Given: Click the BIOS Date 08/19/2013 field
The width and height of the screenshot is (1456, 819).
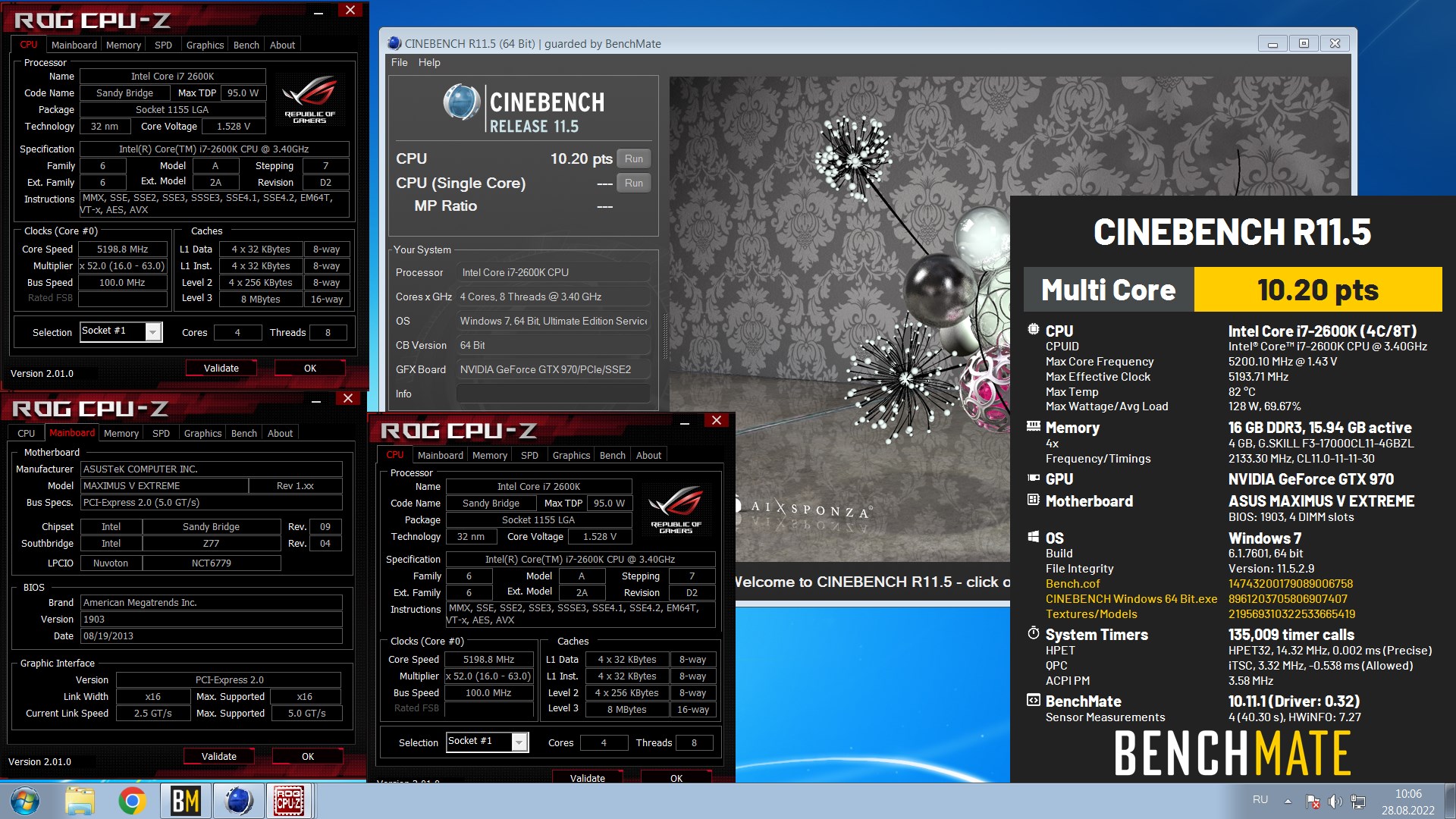Looking at the screenshot, I should pyautogui.click(x=211, y=635).
